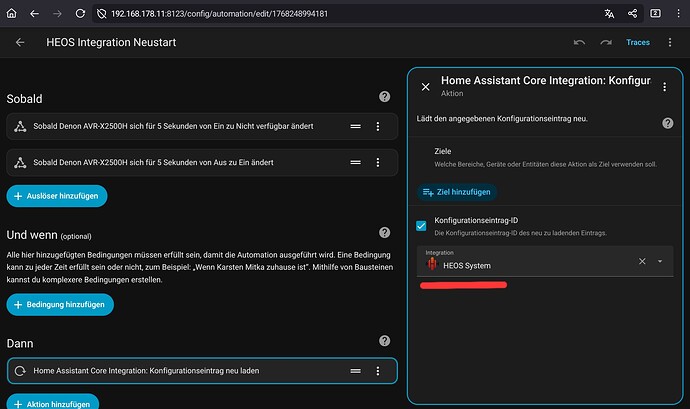The height and width of the screenshot is (409, 690).
Task: Expand Integration dropdown arrow
Action: (660, 262)
